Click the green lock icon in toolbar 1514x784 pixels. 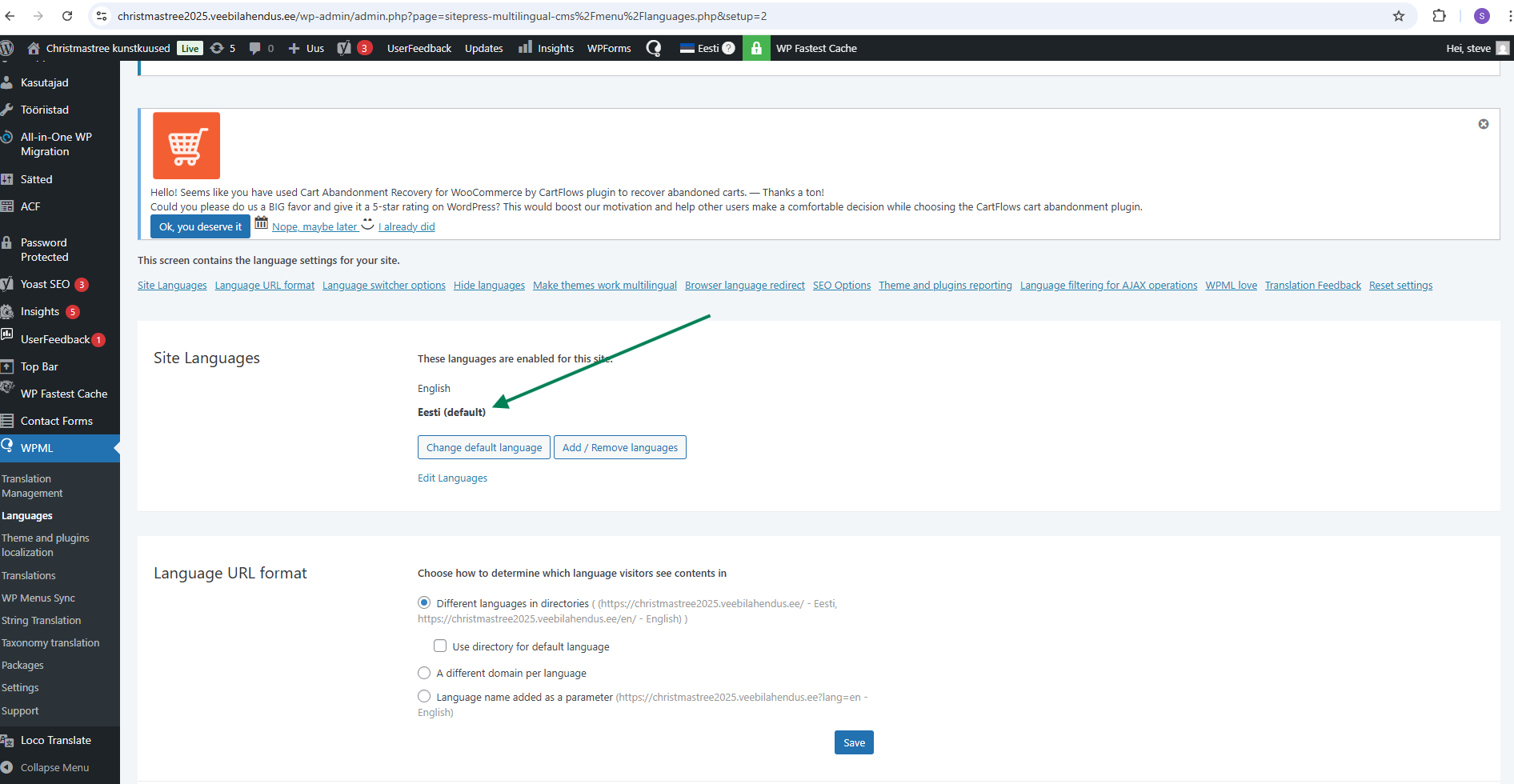pyautogui.click(x=755, y=48)
